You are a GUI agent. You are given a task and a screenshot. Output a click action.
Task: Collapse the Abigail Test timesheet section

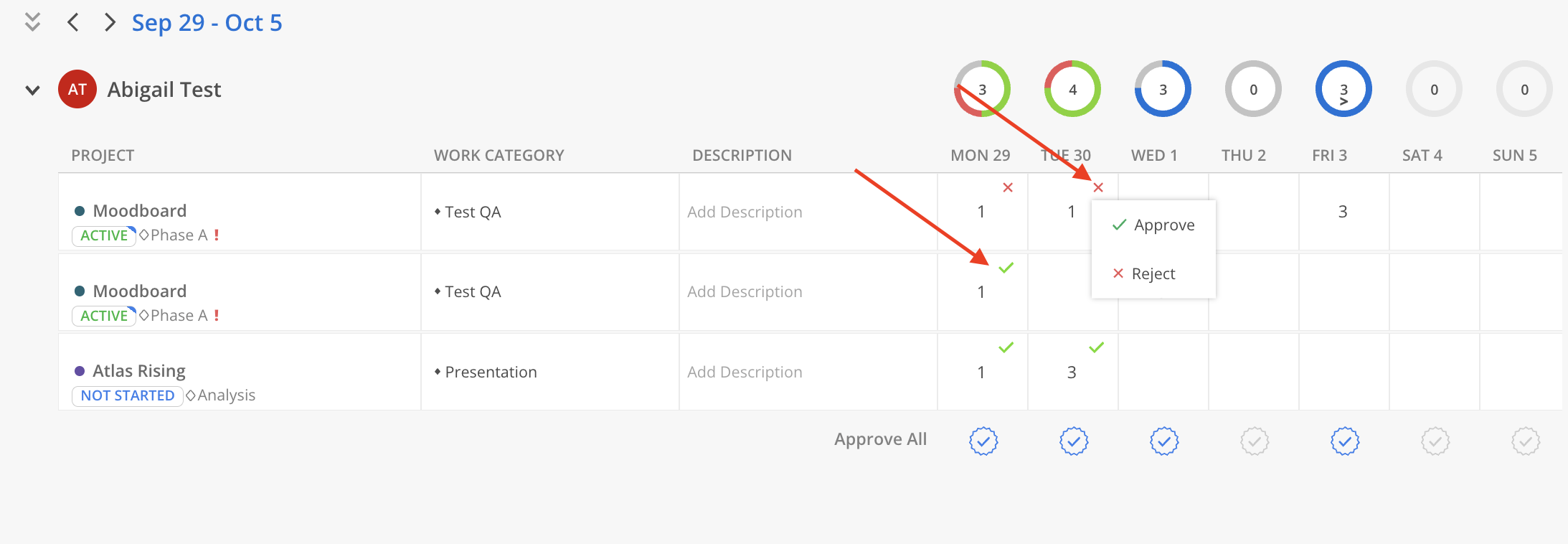pos(32,90)
